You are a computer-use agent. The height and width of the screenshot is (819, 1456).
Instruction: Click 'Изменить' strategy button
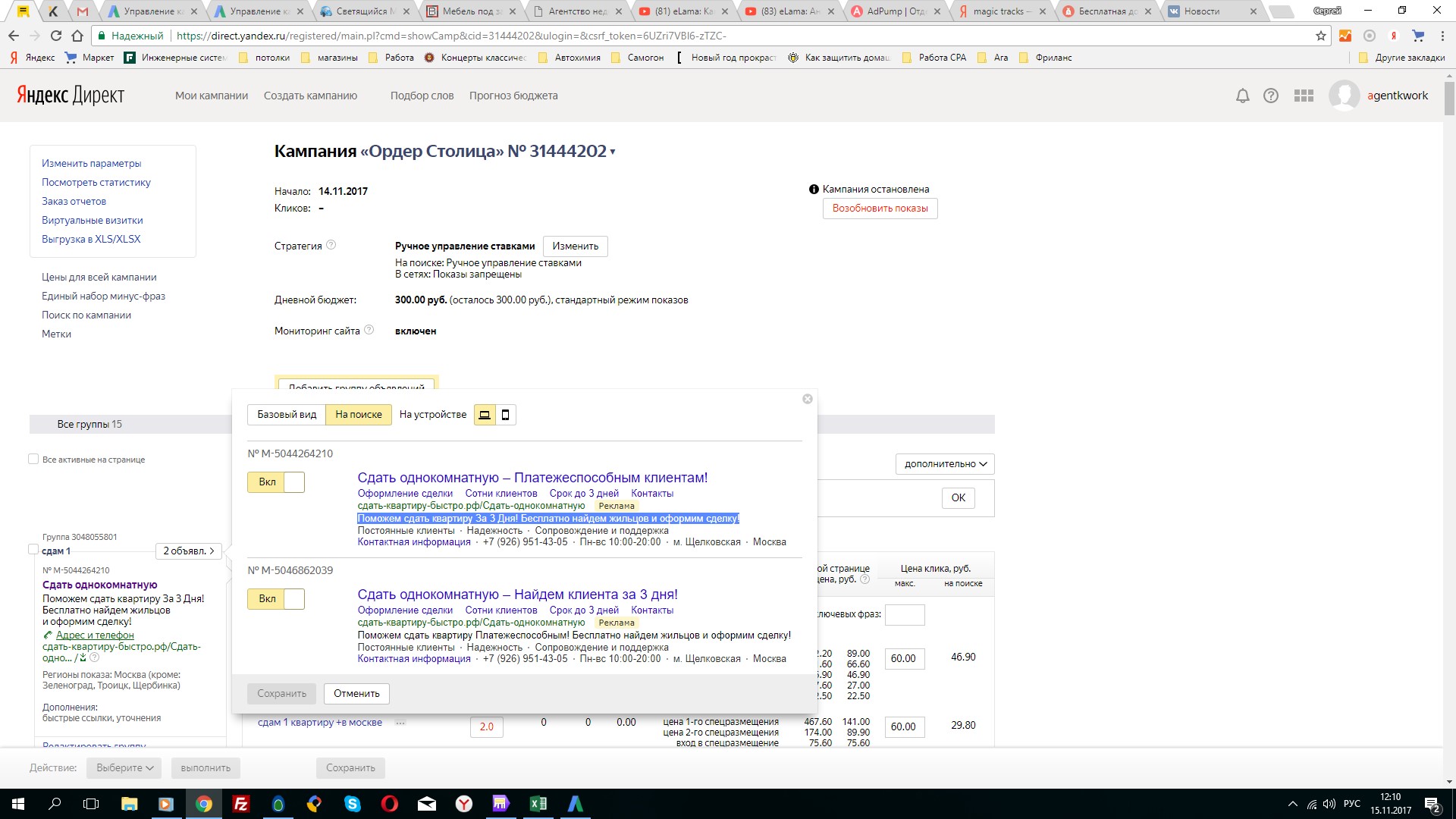[575, 246]
